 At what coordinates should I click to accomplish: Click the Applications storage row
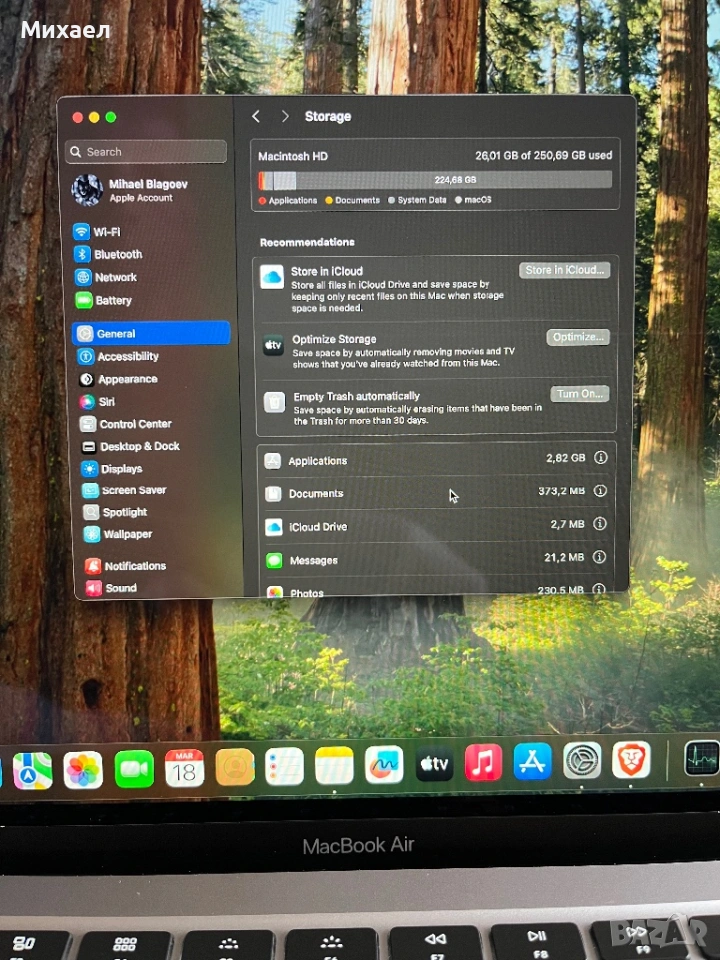(436, 459)
